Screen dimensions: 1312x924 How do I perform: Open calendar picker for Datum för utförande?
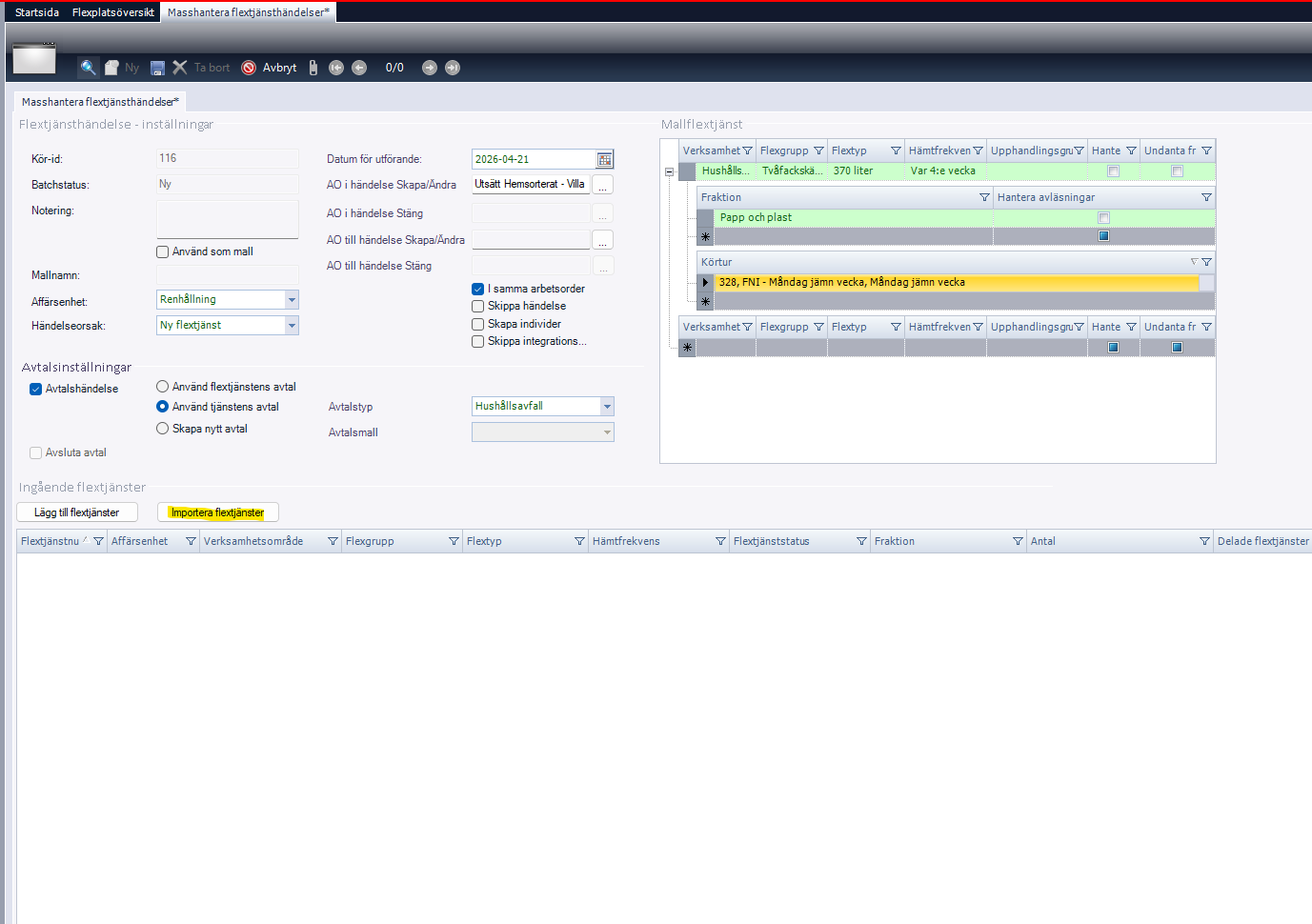coord(604,160)
